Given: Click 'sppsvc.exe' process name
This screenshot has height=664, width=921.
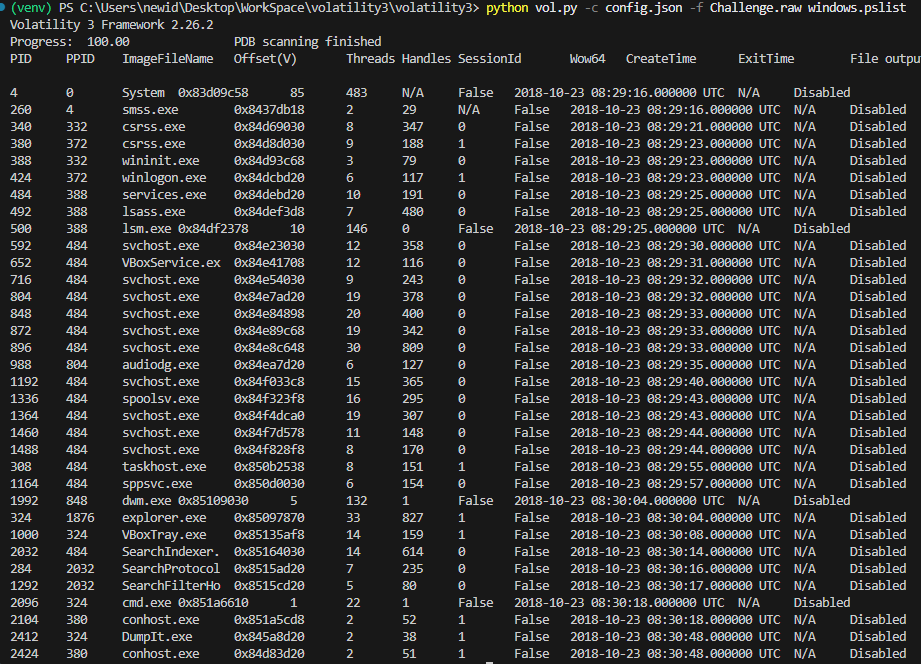Looking at the screenshot, I should pos(157,484).
